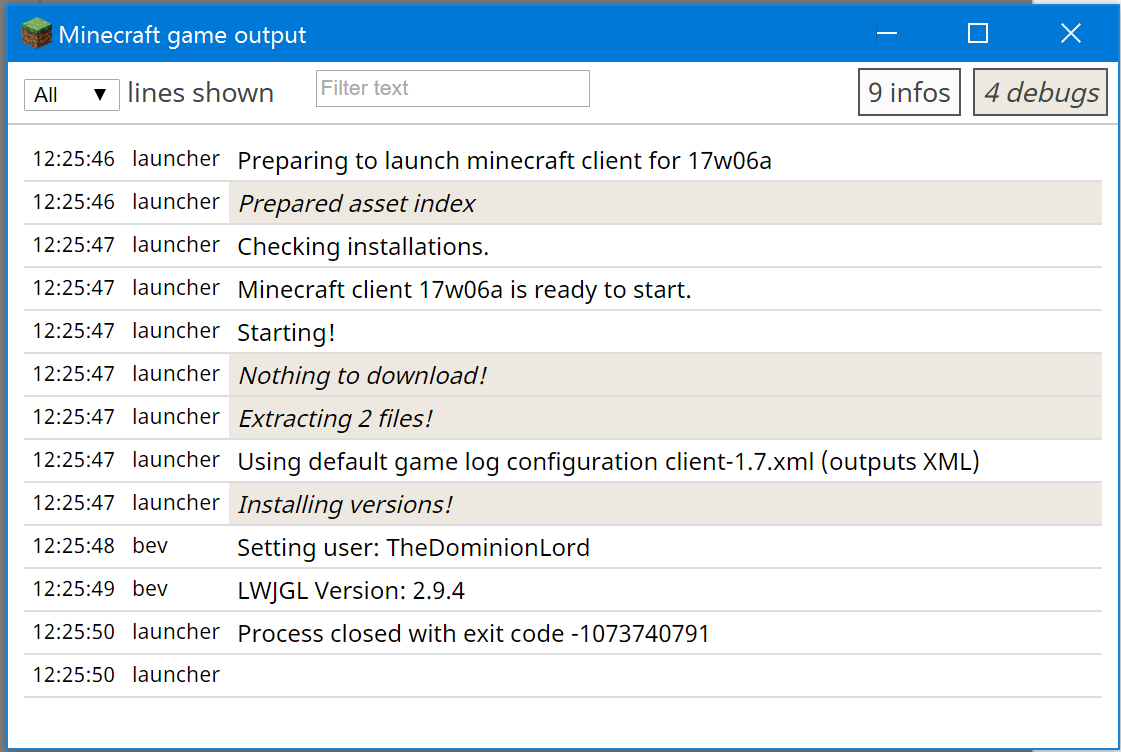Close the Minecraft game output window
The width and height of the screenshot is (1121, 752).
click(x=1070, y=34)
